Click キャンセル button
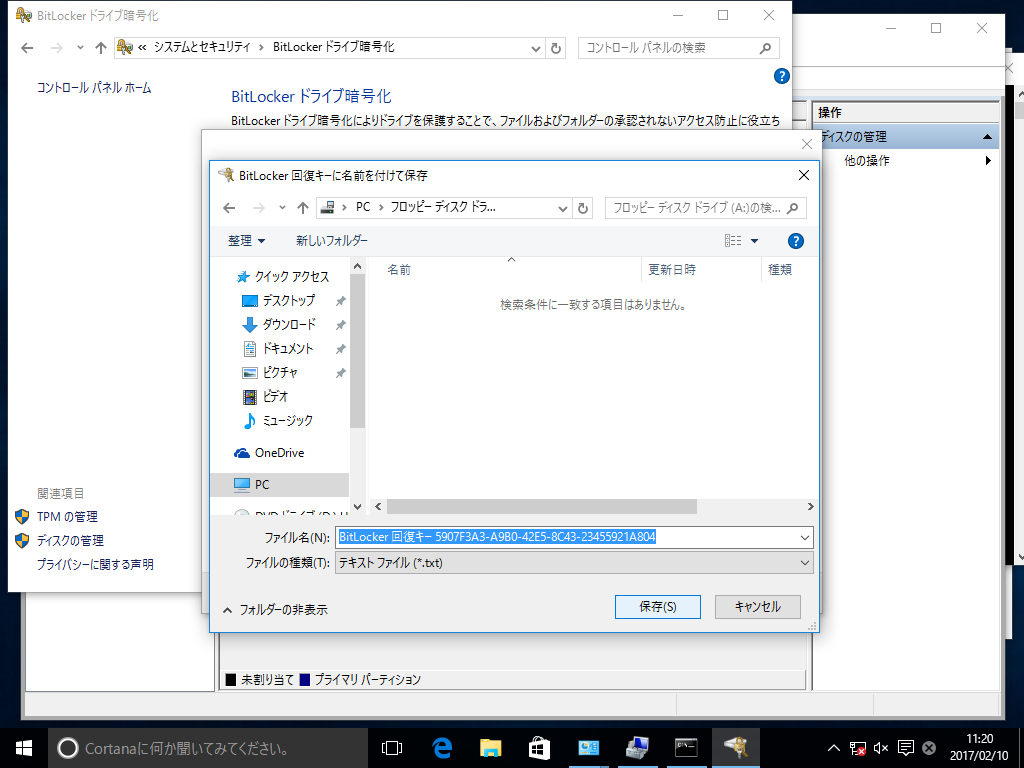Image resolution: width=1024 pixels, height=768 pixels. [x=758, y=607]
